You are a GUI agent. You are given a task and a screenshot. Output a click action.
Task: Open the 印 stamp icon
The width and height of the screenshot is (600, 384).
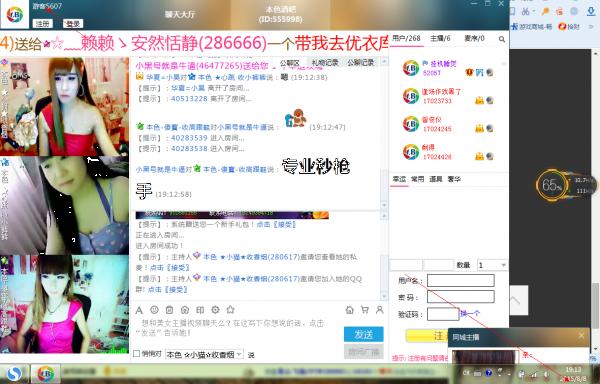(x=200, y=310)
